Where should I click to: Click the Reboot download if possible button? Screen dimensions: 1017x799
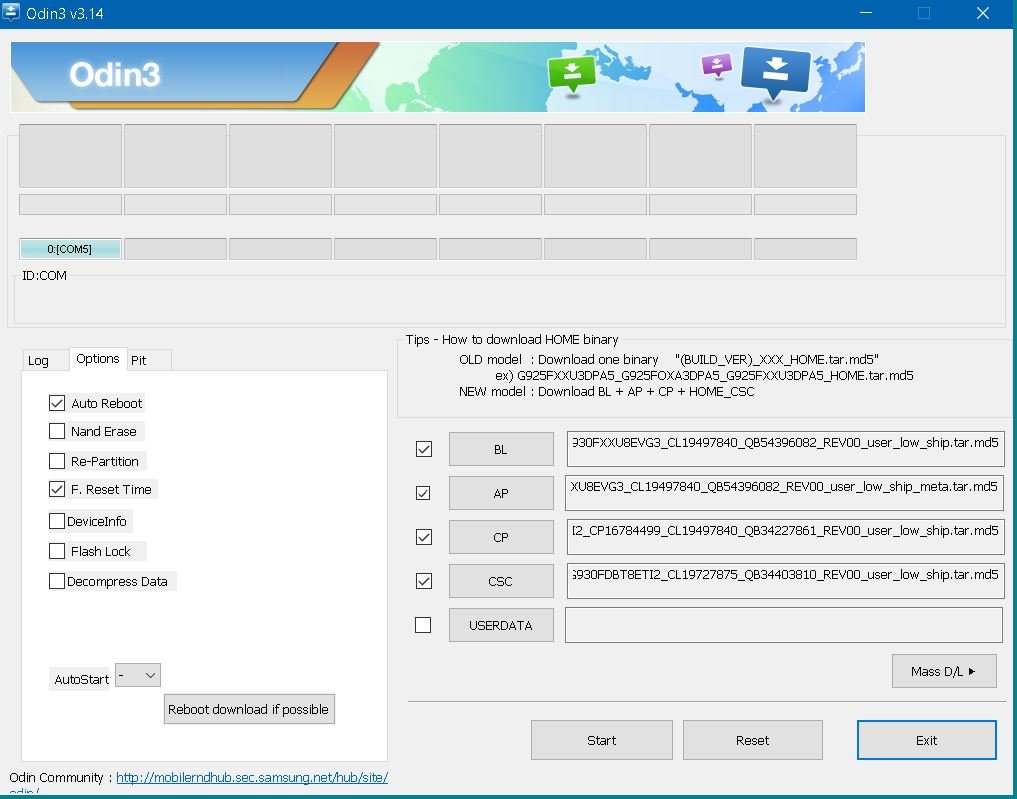point(249,709)
